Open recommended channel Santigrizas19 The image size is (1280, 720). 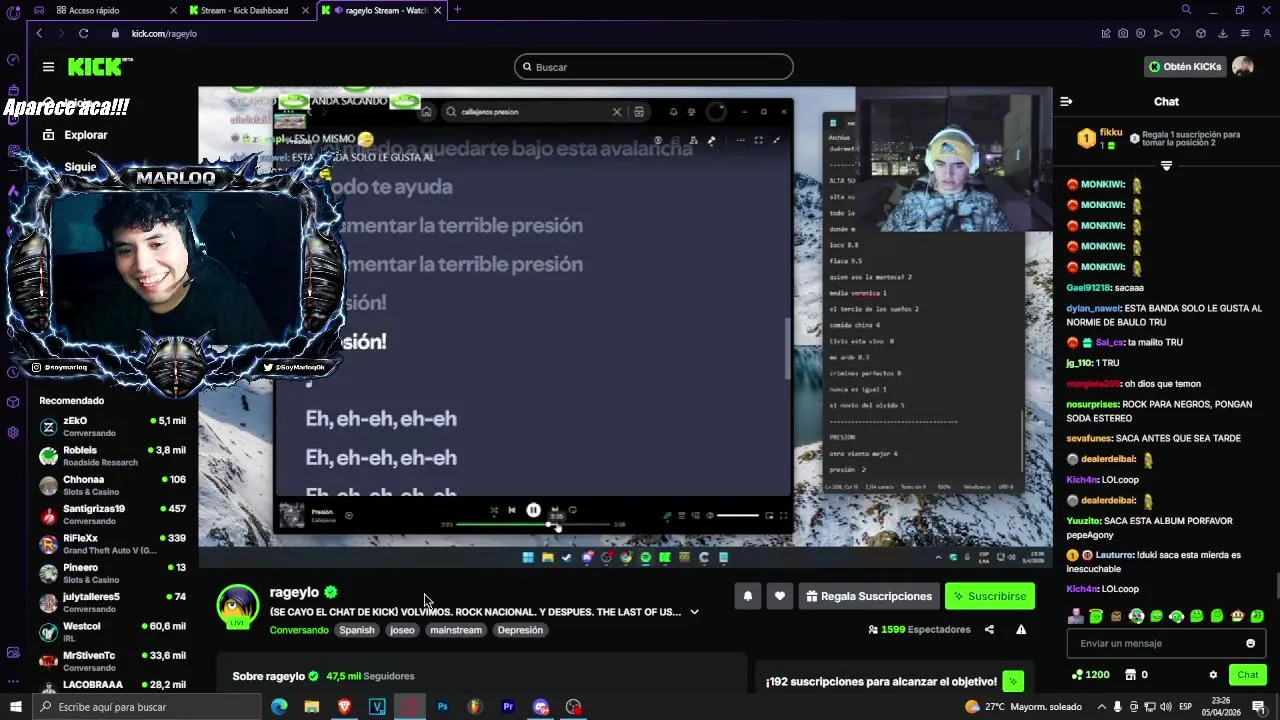112,515
